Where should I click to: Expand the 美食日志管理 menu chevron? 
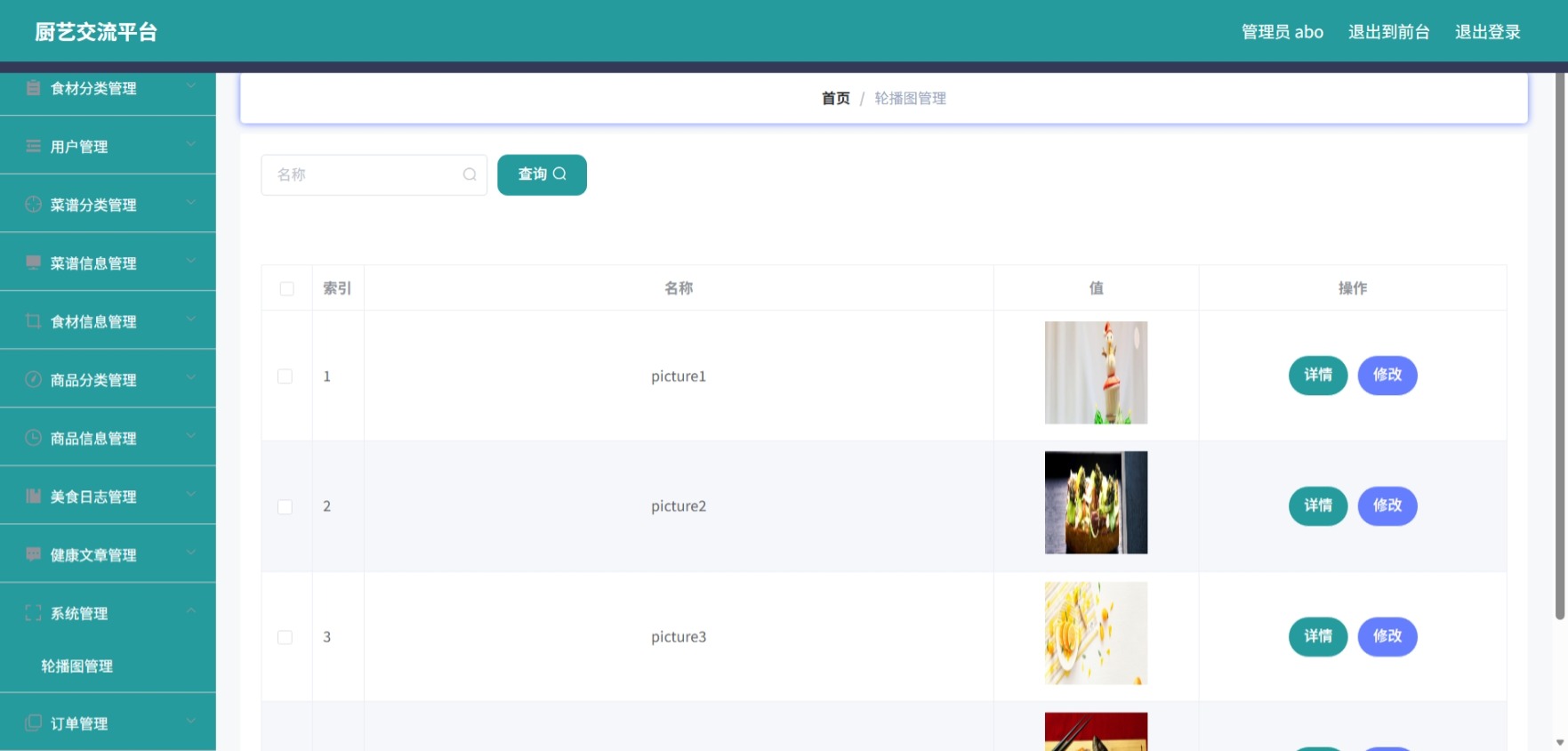[190, 494]
